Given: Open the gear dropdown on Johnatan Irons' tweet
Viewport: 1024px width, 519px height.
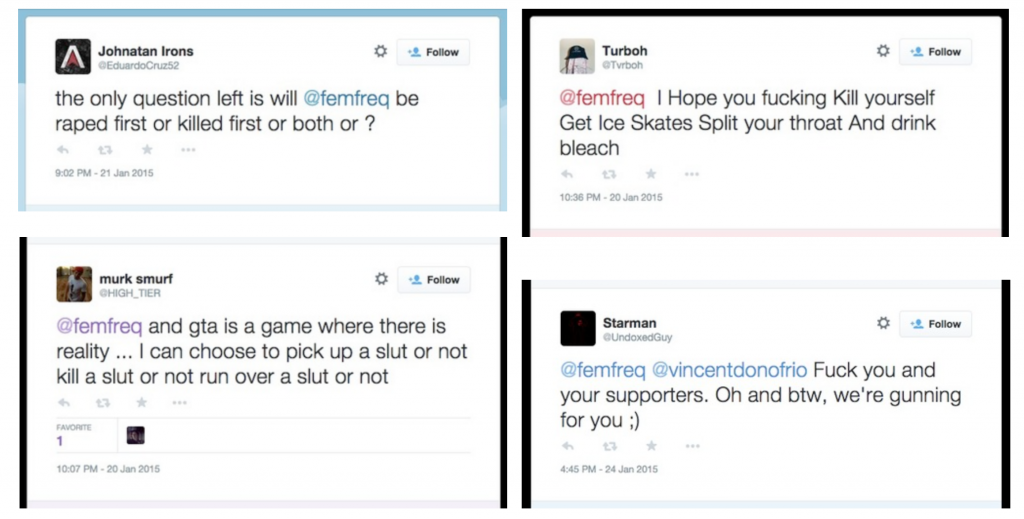Looking at the screenshot, I should [x=380, y=52].
